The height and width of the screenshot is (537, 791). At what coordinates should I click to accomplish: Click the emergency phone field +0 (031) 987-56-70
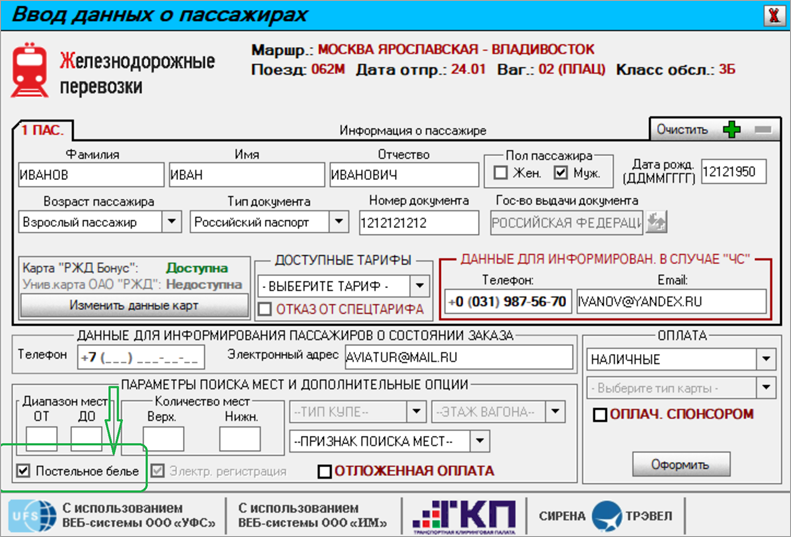508,301
